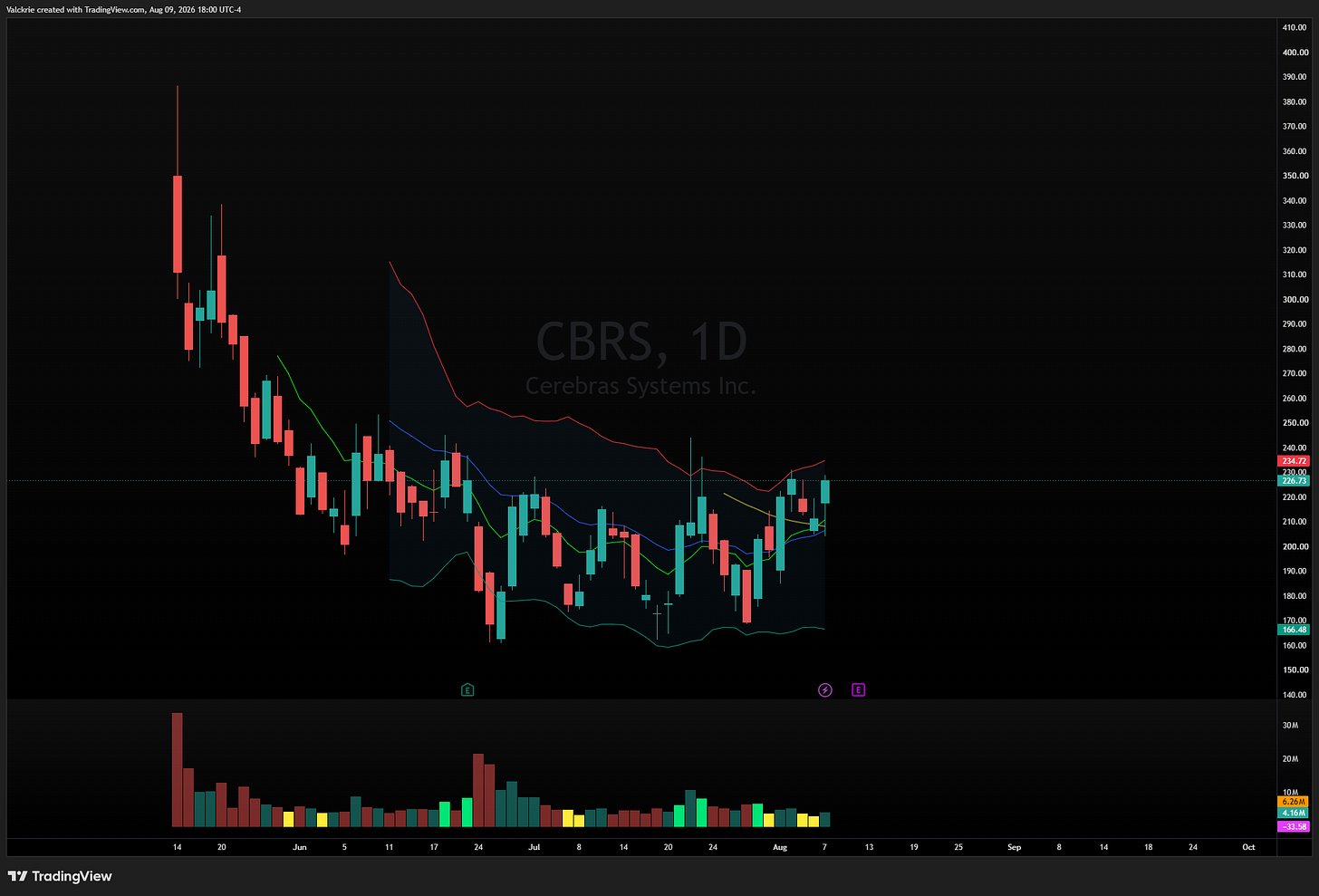Select the red 234.72 price label

(1294, 461)
